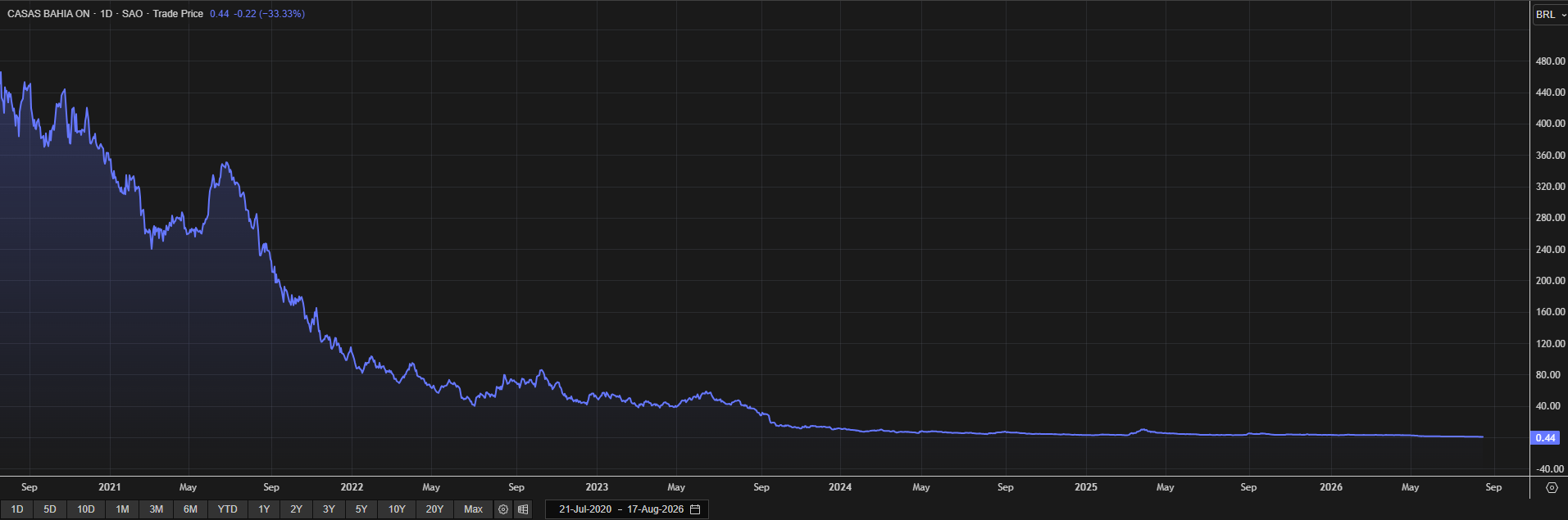Click the 240.00 price axis label
This screenshot has width=1568, height=520.
(1550, 250)
